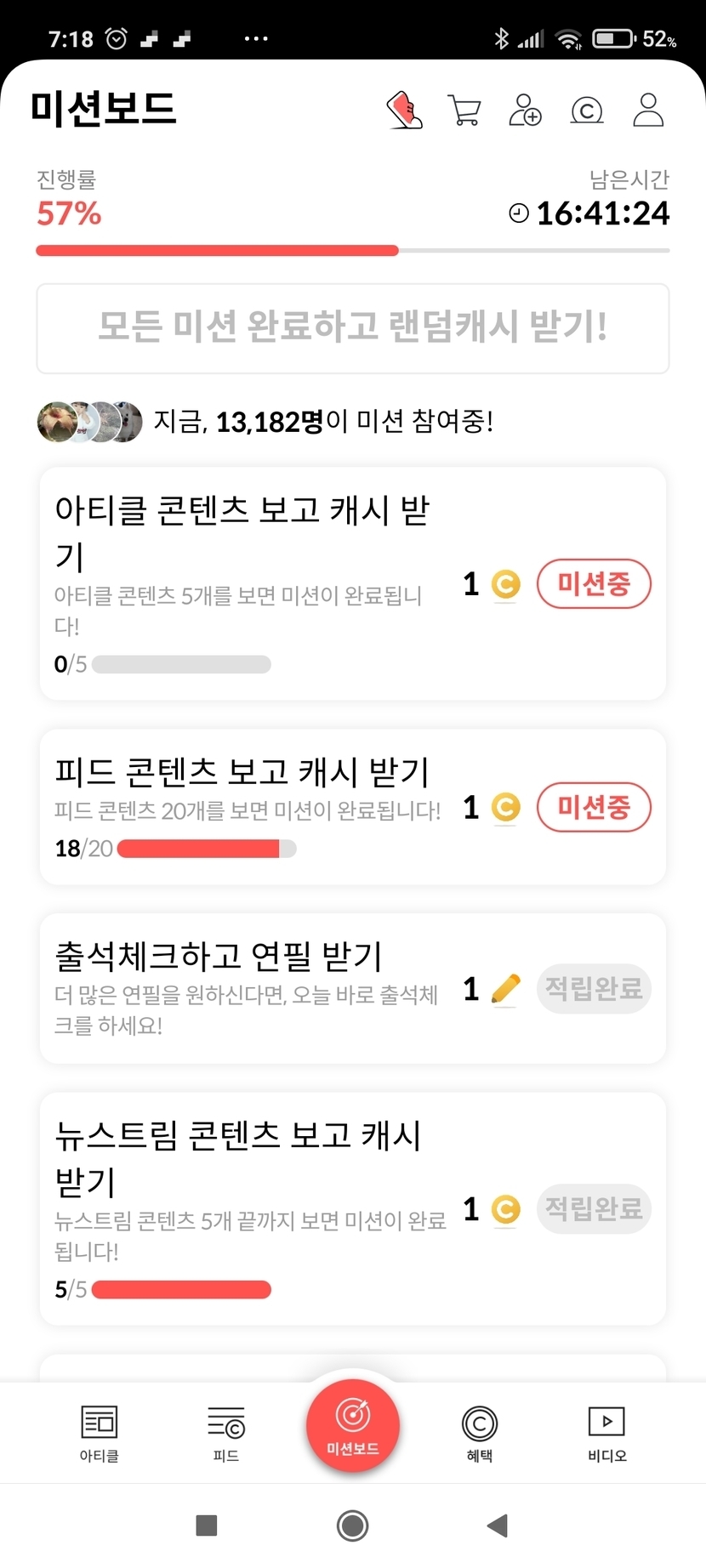Tap 모든 미션 완료하고 랜덤캐시 받기 button
Screen dimensions: 706x1568
click(x=353, y=328)
